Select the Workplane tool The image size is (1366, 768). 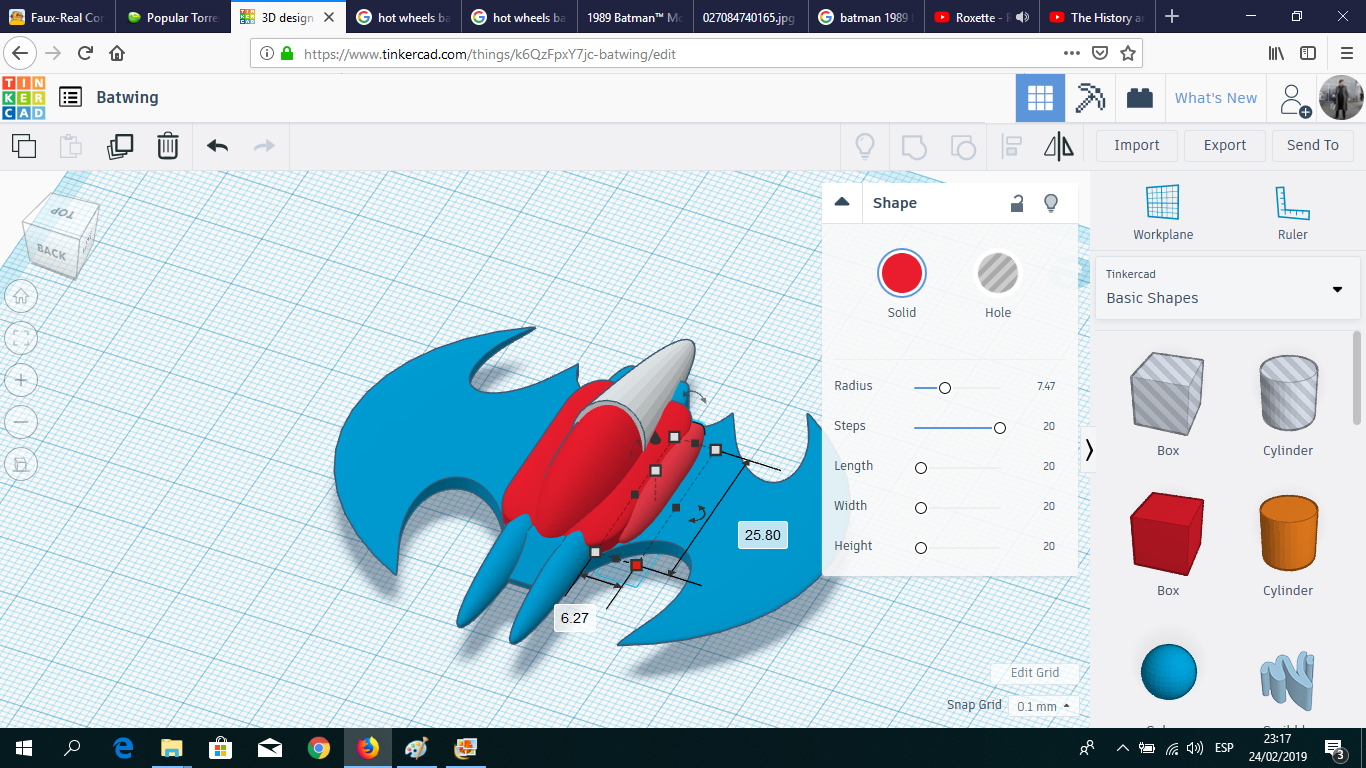[x=1163, y=213]
